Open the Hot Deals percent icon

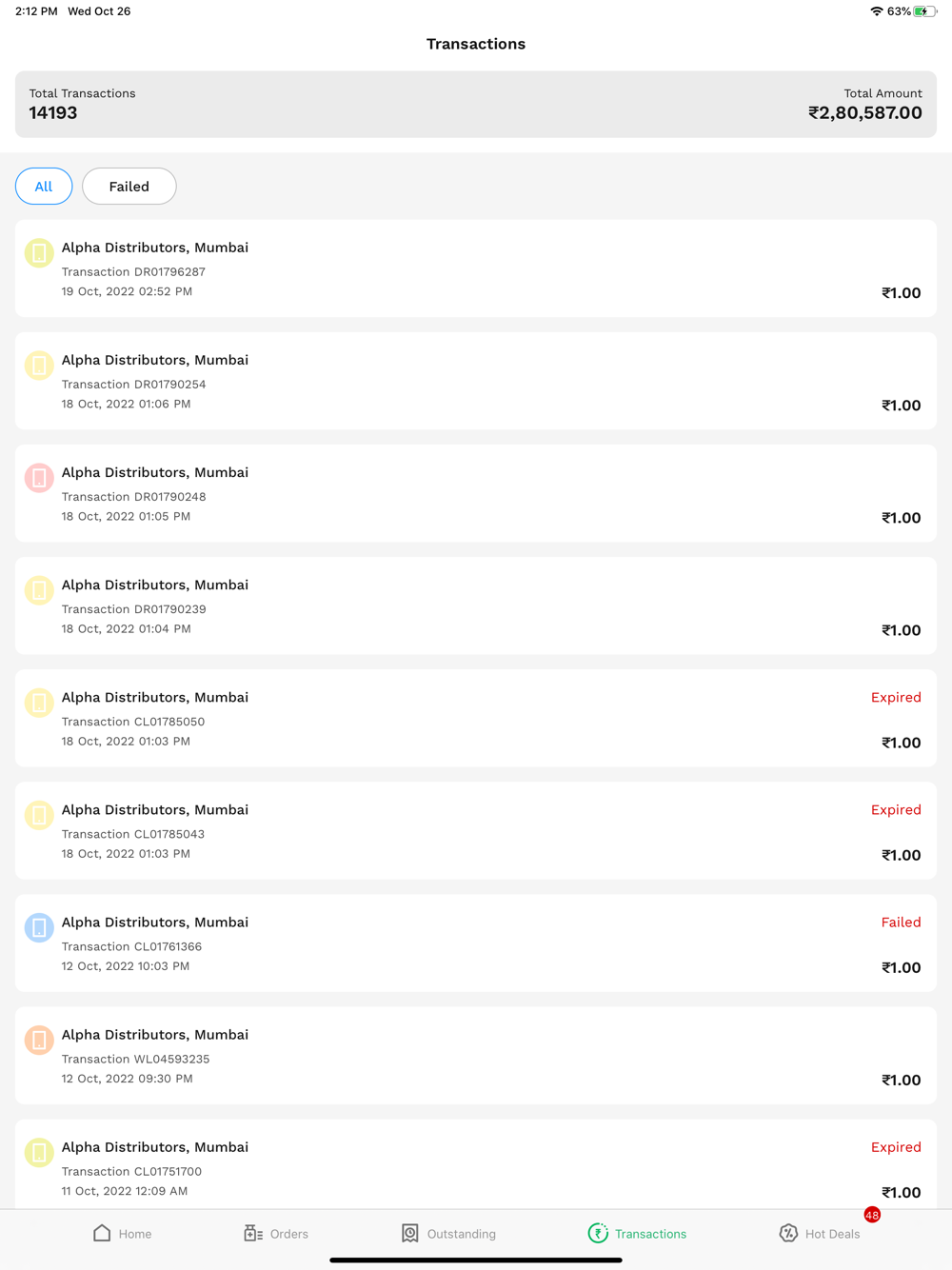pyautogui.click(x=788, y=1233)
